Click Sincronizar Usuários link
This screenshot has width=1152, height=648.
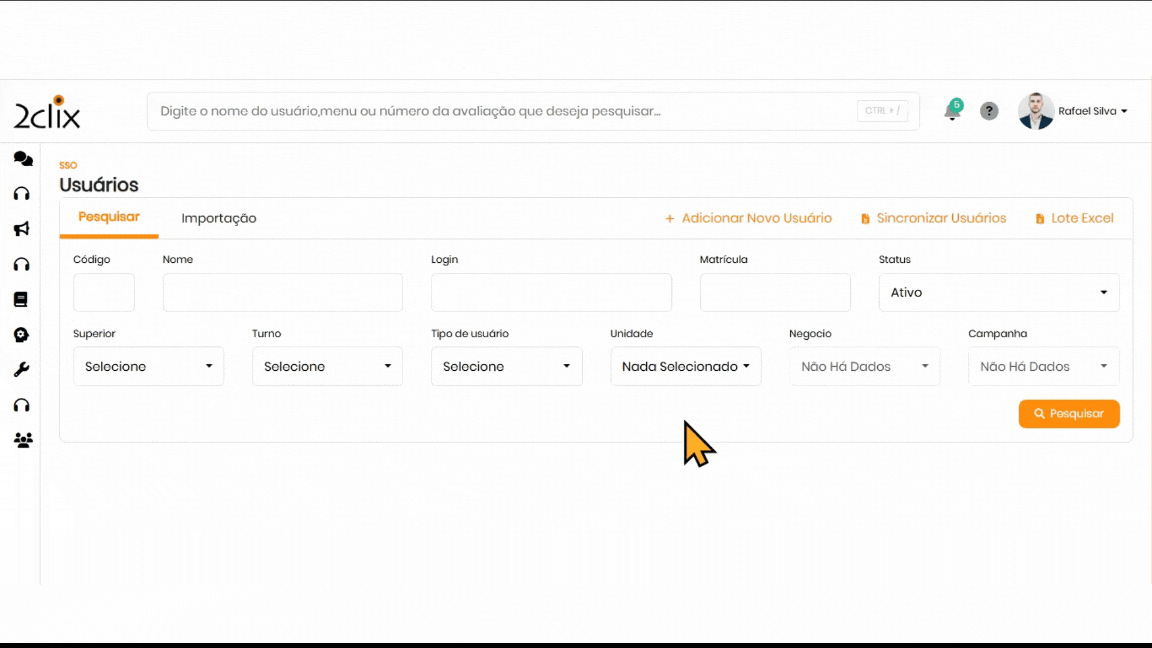coord(934,218)
